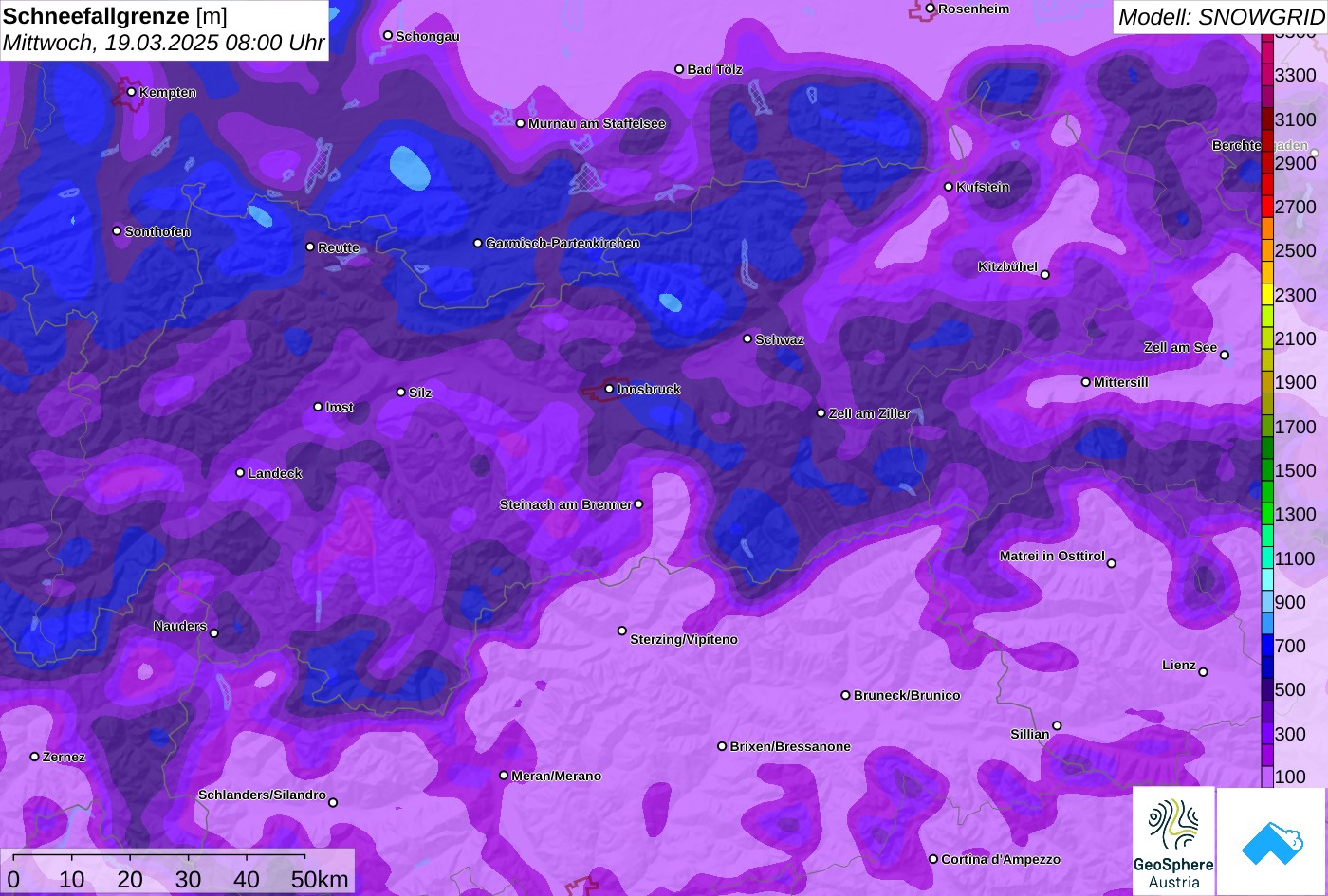Click the GeoSphere Austria logo
The width and height of the screenshot is (1328, 896).
coord(1173,841)
